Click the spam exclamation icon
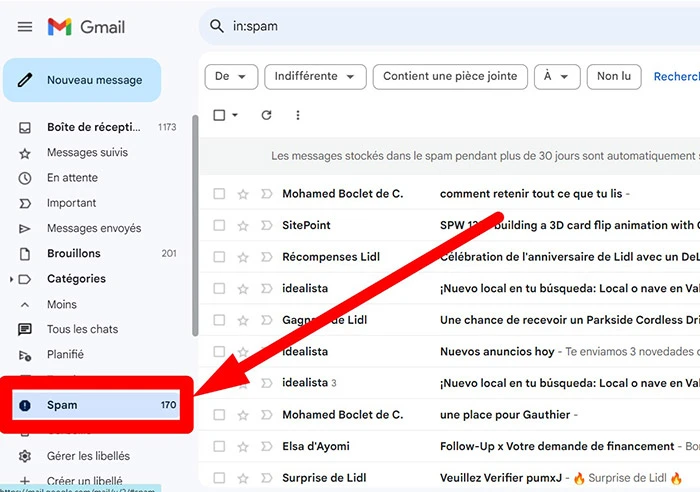 pos(25,405)
